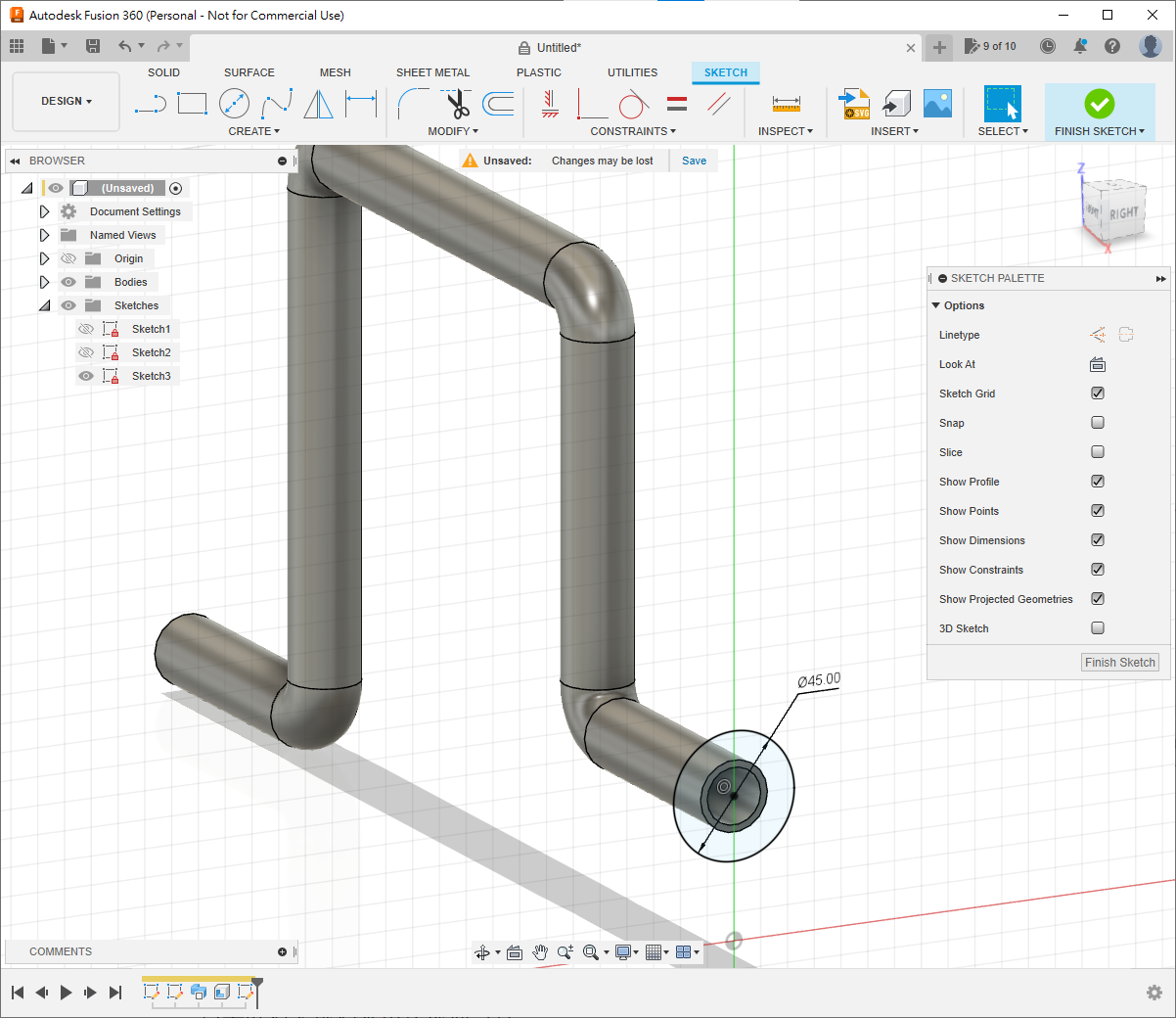This screenshot has width=1176, height=1018.
Task: Show Sketch1 using its eye icon
Action: [x=86, y=329]
